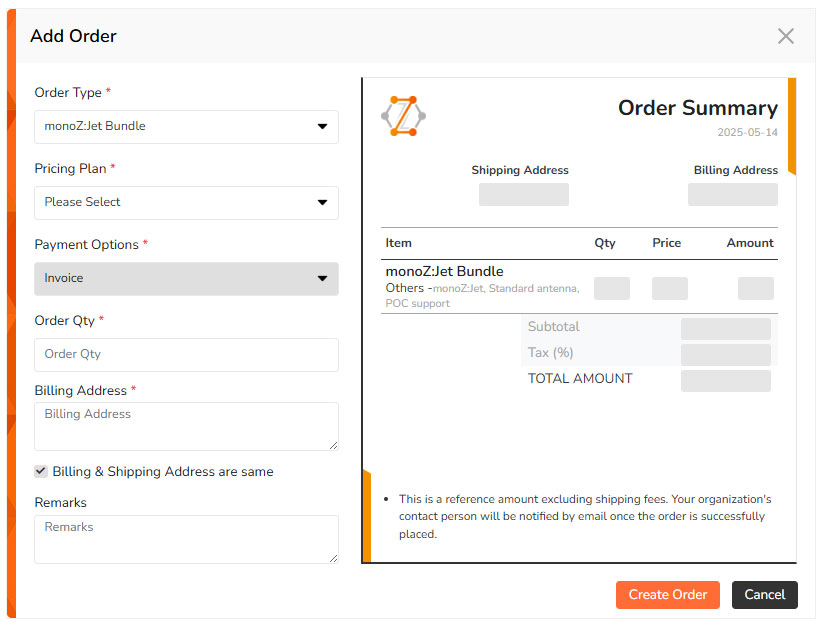Focus the Billing Address text area
The width and height of the screenshot is (820, 622).
tap(186, 425)
